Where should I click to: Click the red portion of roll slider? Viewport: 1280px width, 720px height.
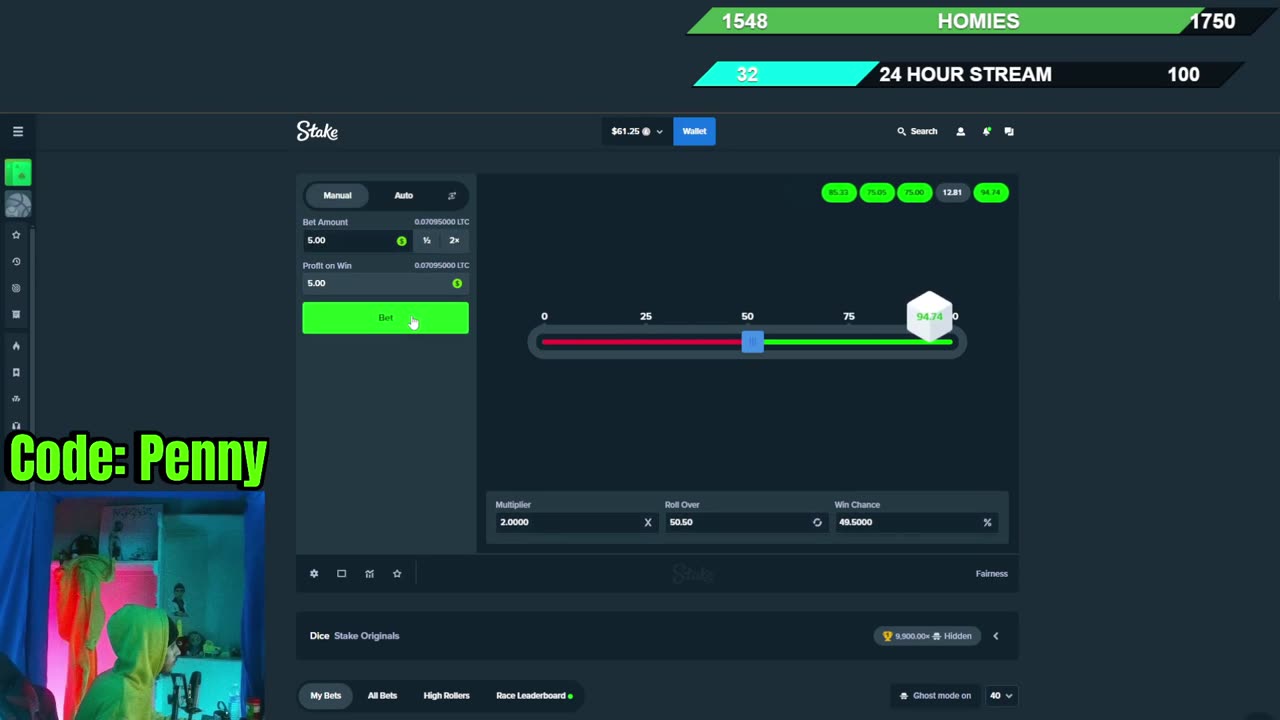[641, 342]
